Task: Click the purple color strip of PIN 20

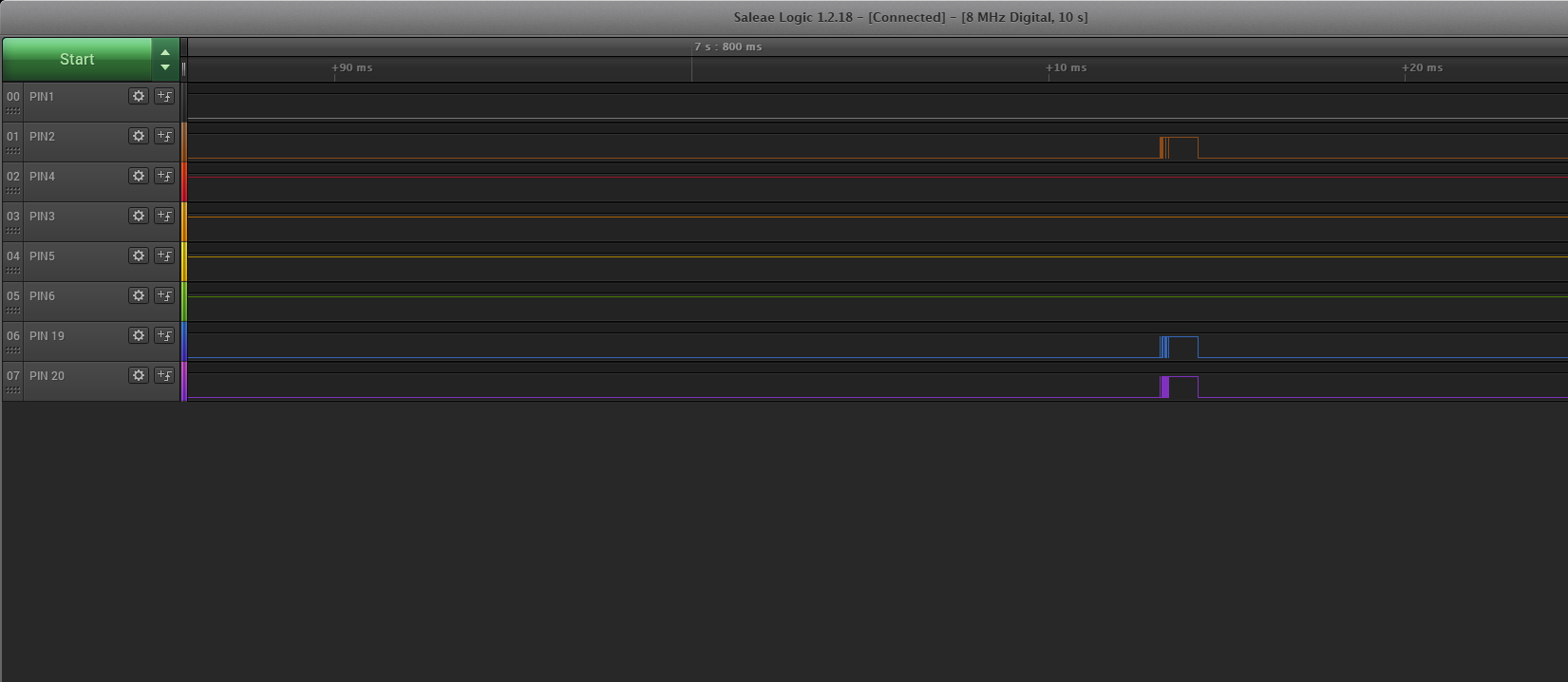Action: [184, 381]
